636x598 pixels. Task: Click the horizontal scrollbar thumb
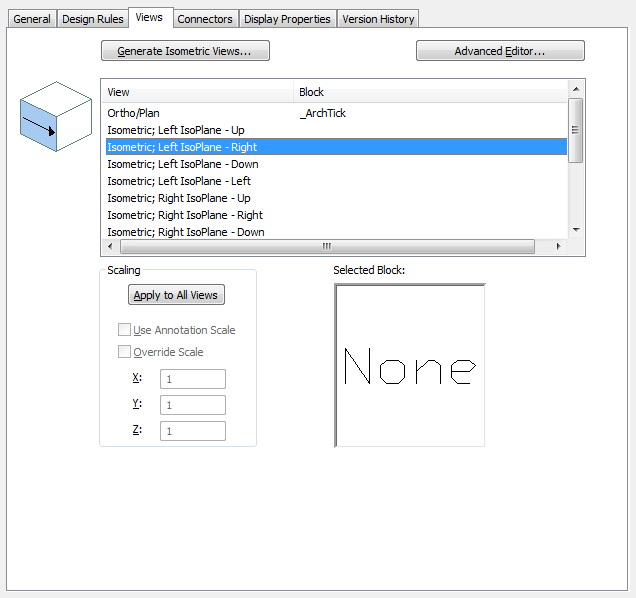[327, 246]
